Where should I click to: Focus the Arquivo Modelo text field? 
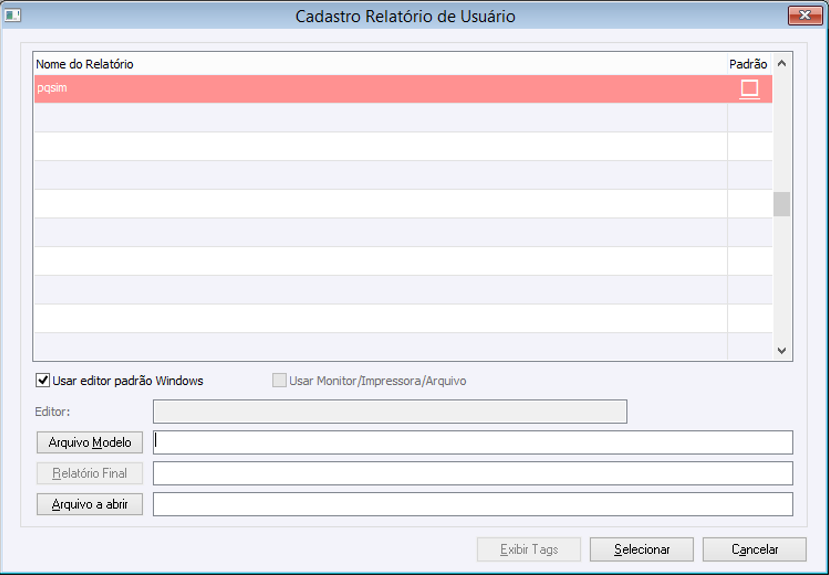(x=472, y=442)
